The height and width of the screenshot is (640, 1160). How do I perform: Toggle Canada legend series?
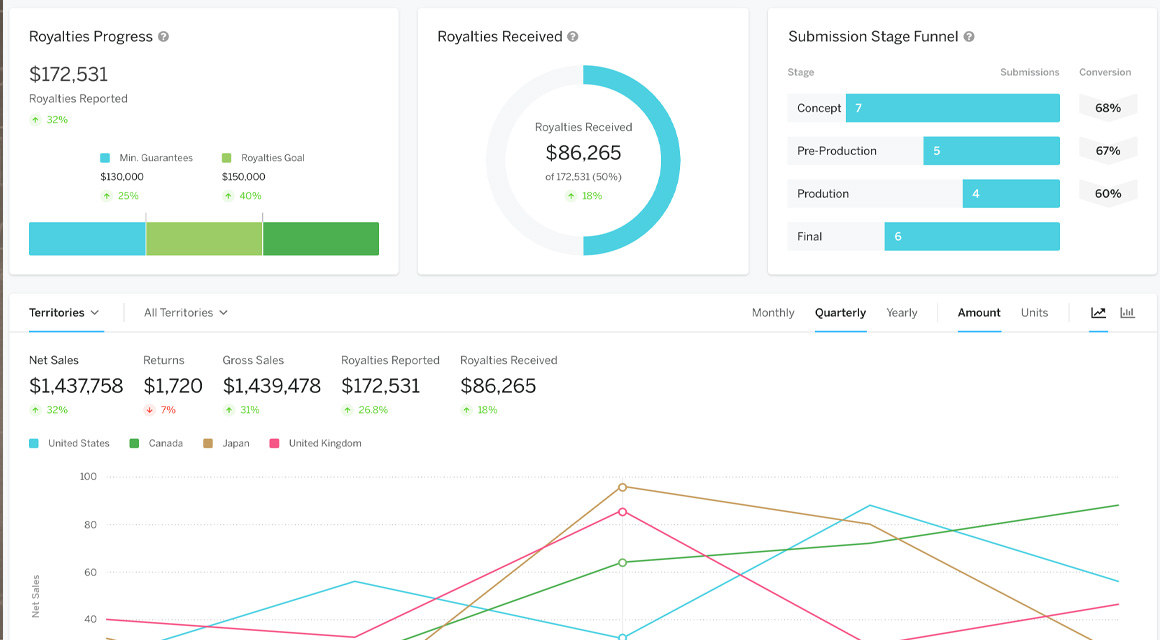(x=156, y=443)
